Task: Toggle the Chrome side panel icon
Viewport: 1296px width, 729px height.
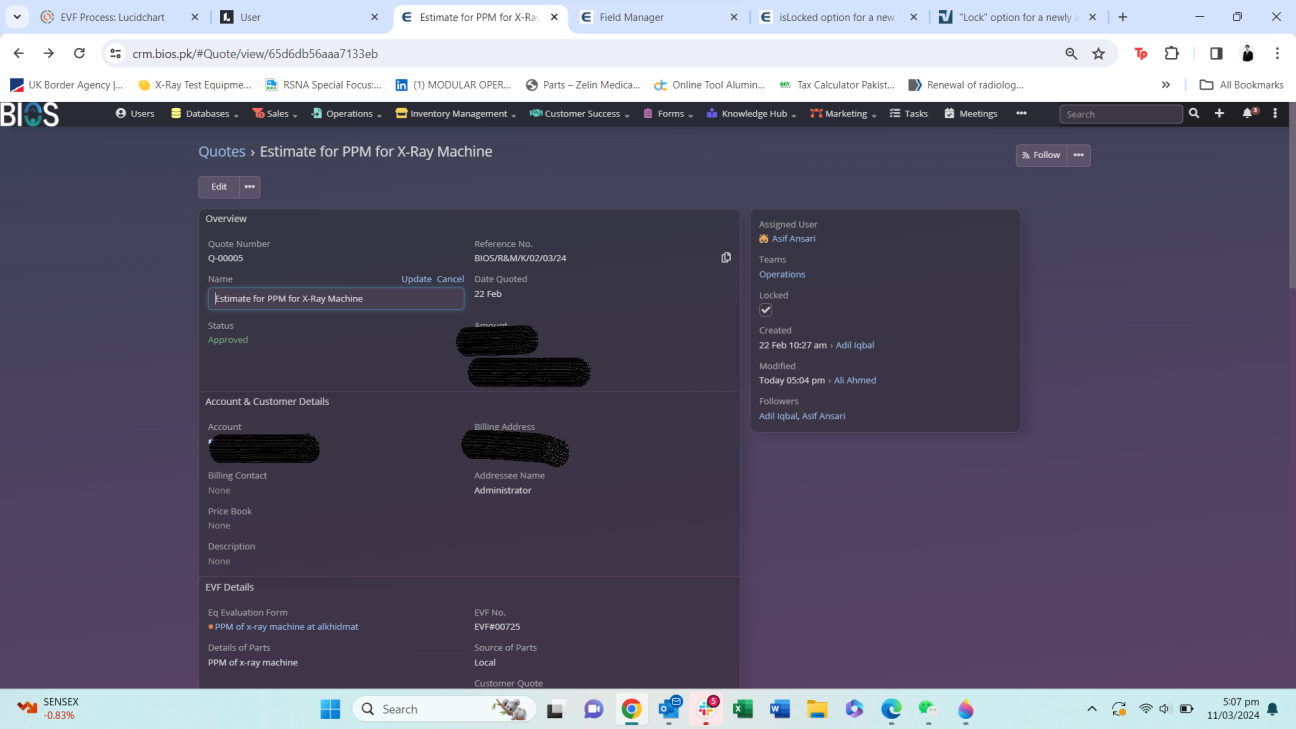Action: pos(1216,53)
